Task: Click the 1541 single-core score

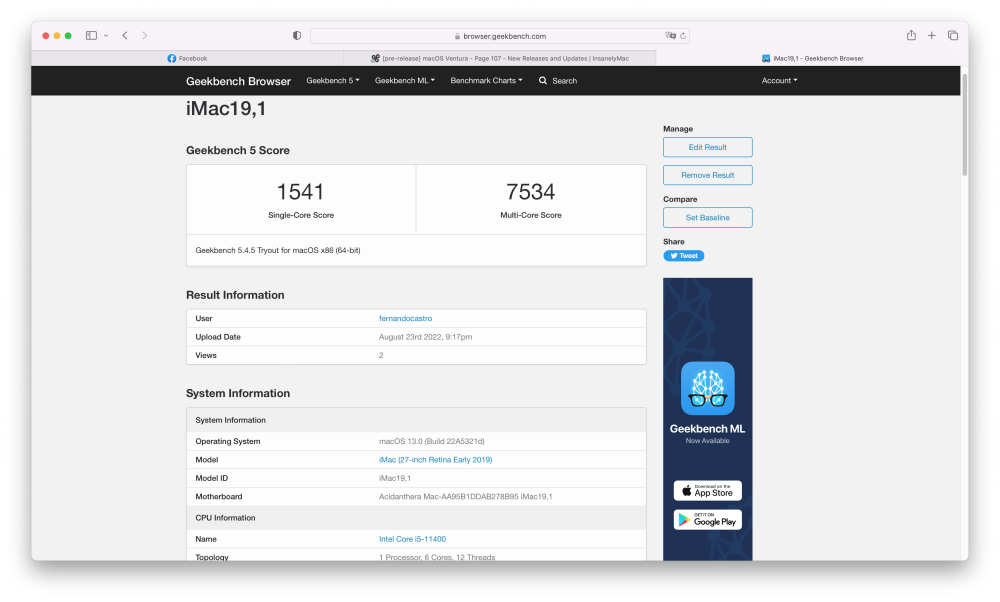Action: click(x=300, y=192)
